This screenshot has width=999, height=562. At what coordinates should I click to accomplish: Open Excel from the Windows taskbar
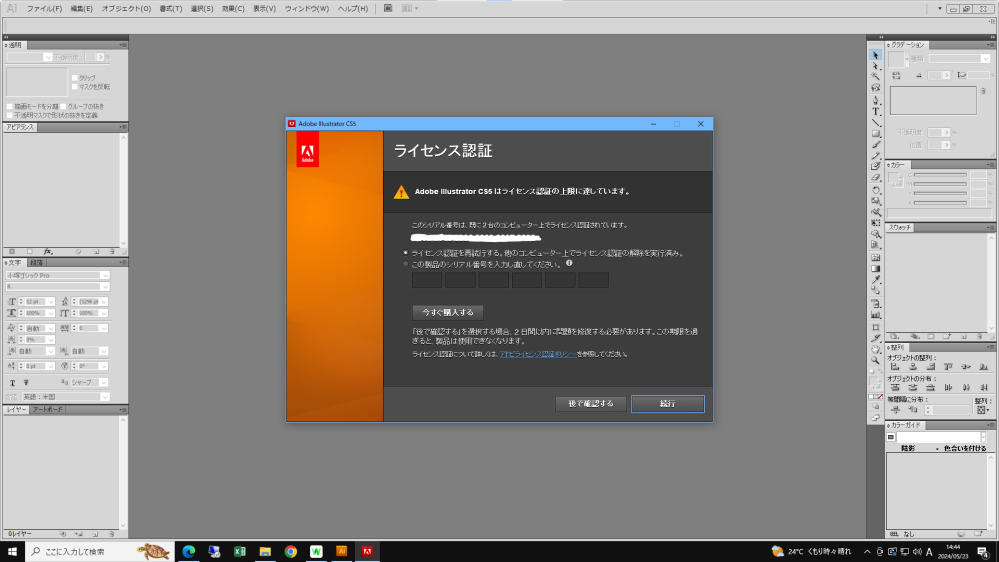(x=240, y=551)
